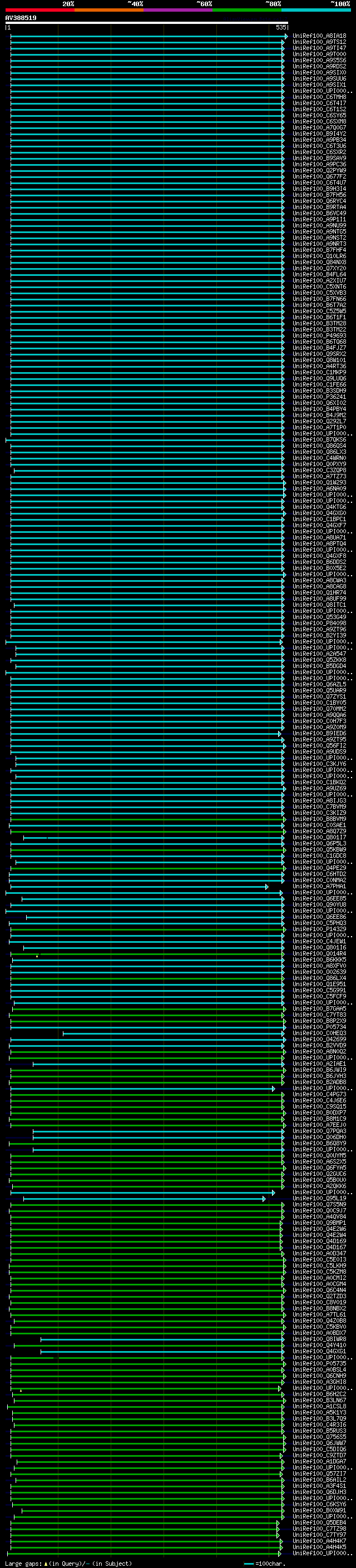Select the UniRef100_Q57ZI7 label
This screenshot has height=1568, width=356.
click(319, 1473)
